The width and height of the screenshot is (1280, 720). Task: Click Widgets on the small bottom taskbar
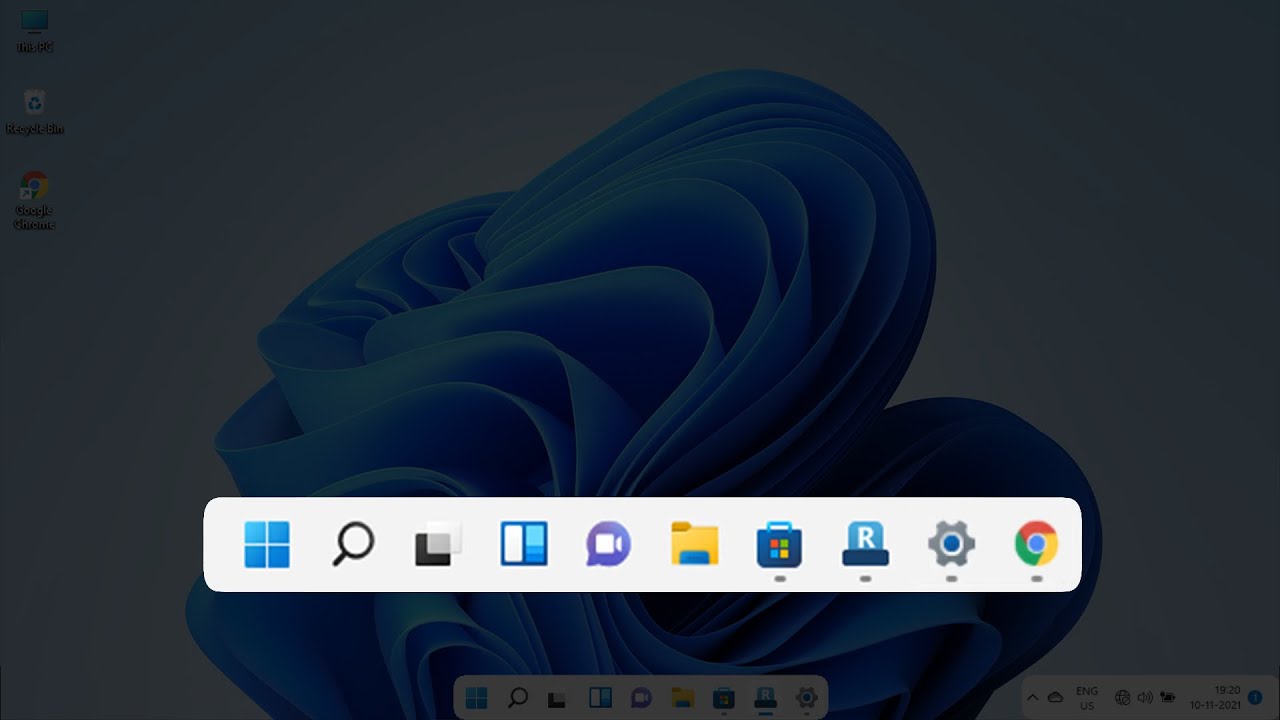coord(600,697)
